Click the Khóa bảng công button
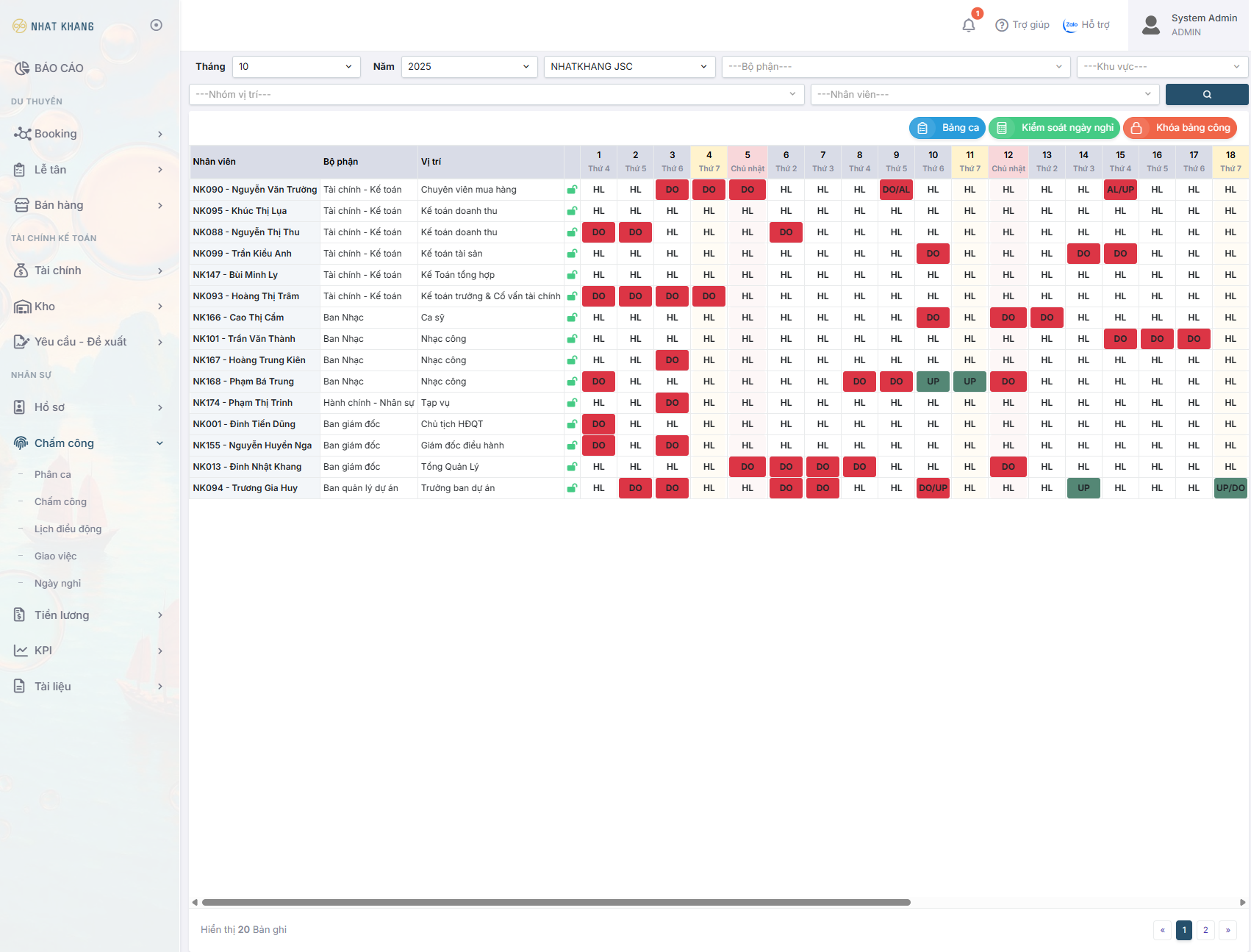The width and height of the screenshot is (1251, 952). click(1180, 128)
